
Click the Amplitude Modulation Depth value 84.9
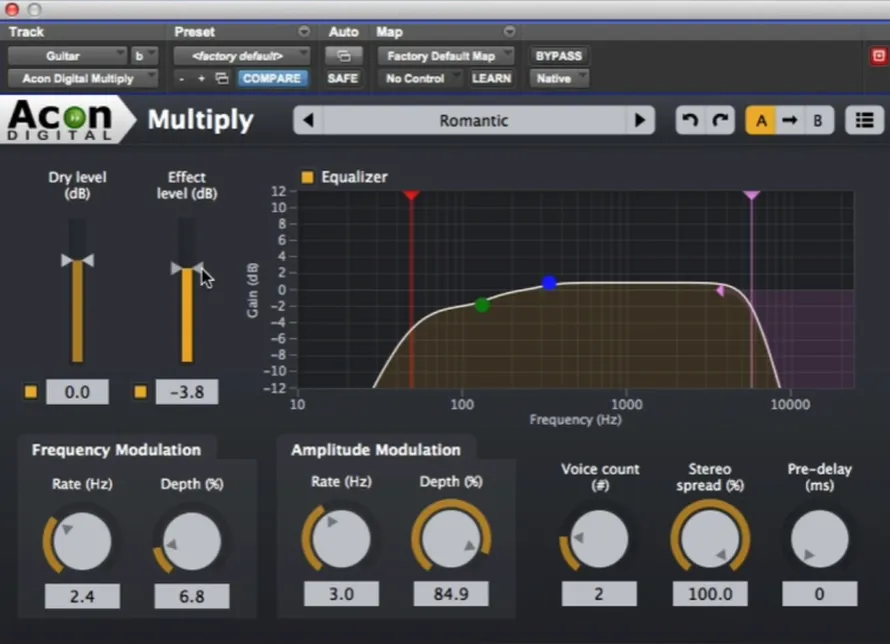click(x=451, y=594)
